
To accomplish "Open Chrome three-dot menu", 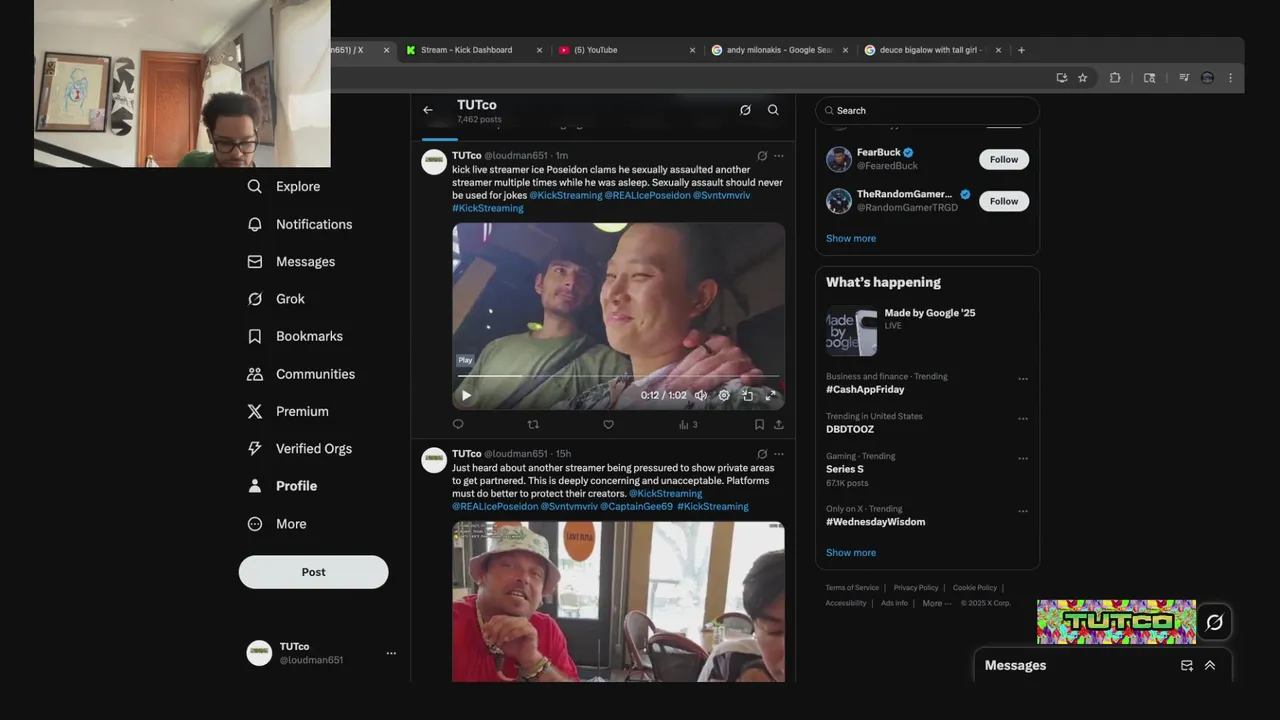I will [1230, 78].
